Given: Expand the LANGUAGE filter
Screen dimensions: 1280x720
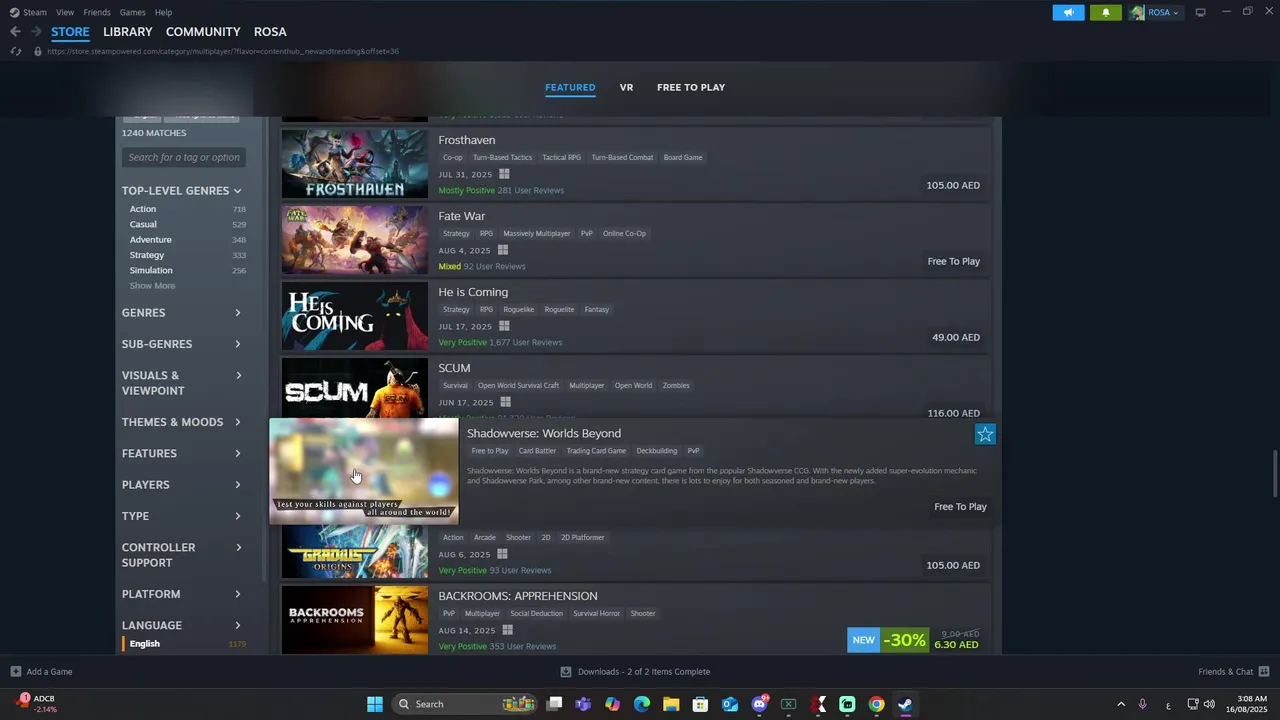Looking at the screenshot, I should [x=182, y=625].
